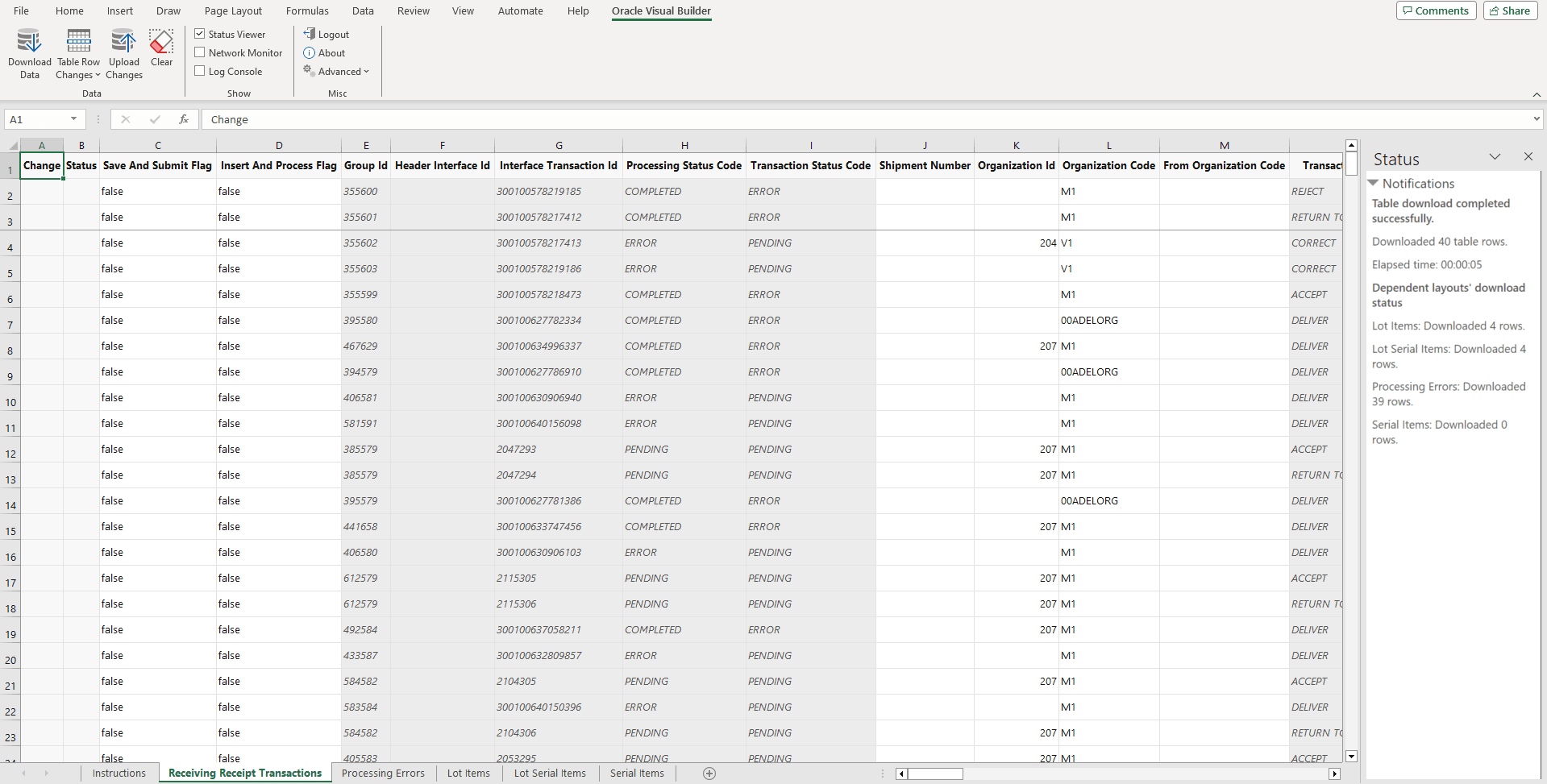The height and width of the screenshot is (784, 1547).
Task: Open the Advanced dropdown menu
Action: pyautogui.click(x=337, y=71)
